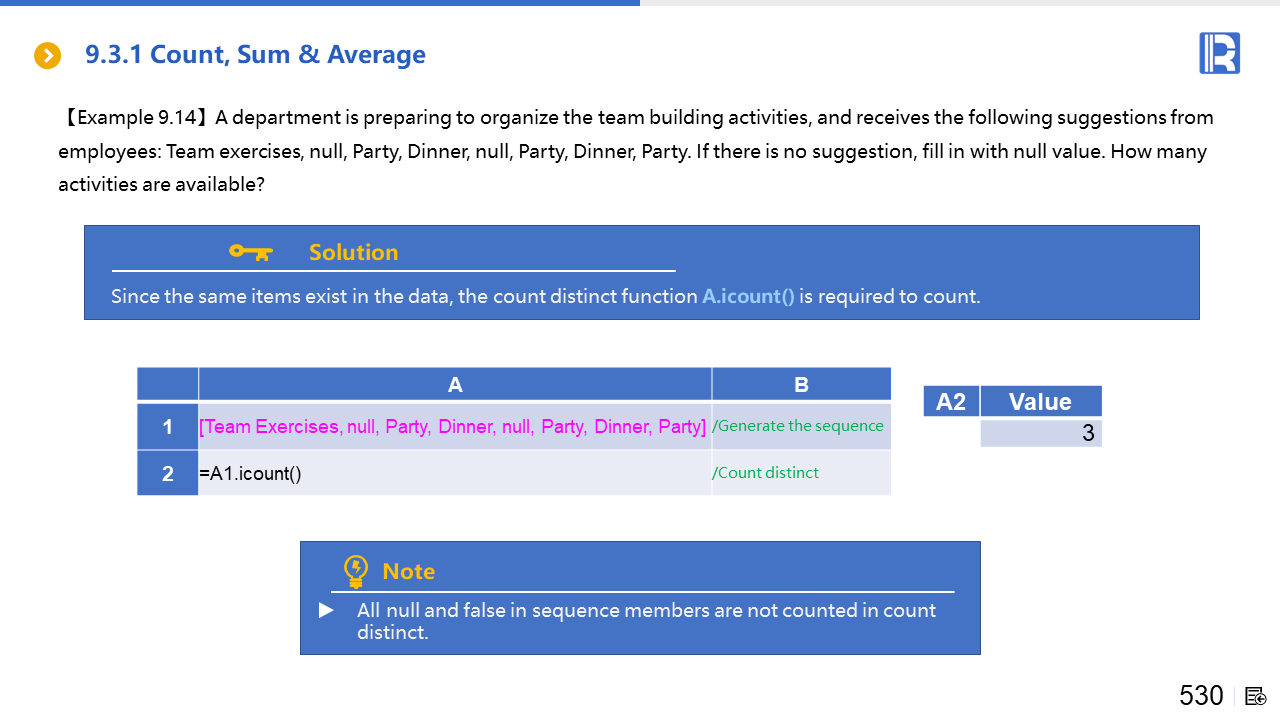The height and width of the screenshot is (720, 1280).
Task: Click row 2 header in the grid
Action: [x=167, y=473]
